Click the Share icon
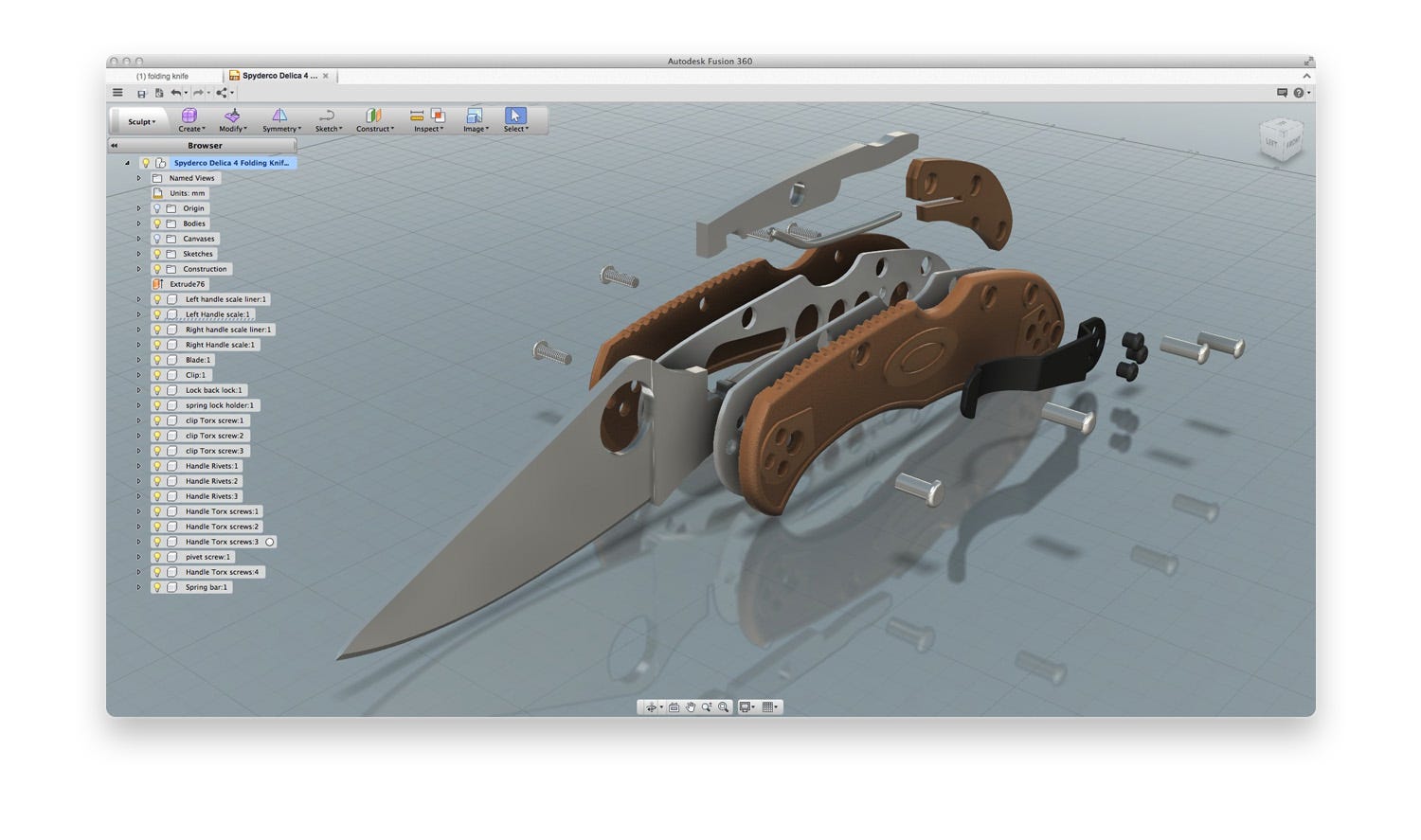 click(x=222, y=93)
